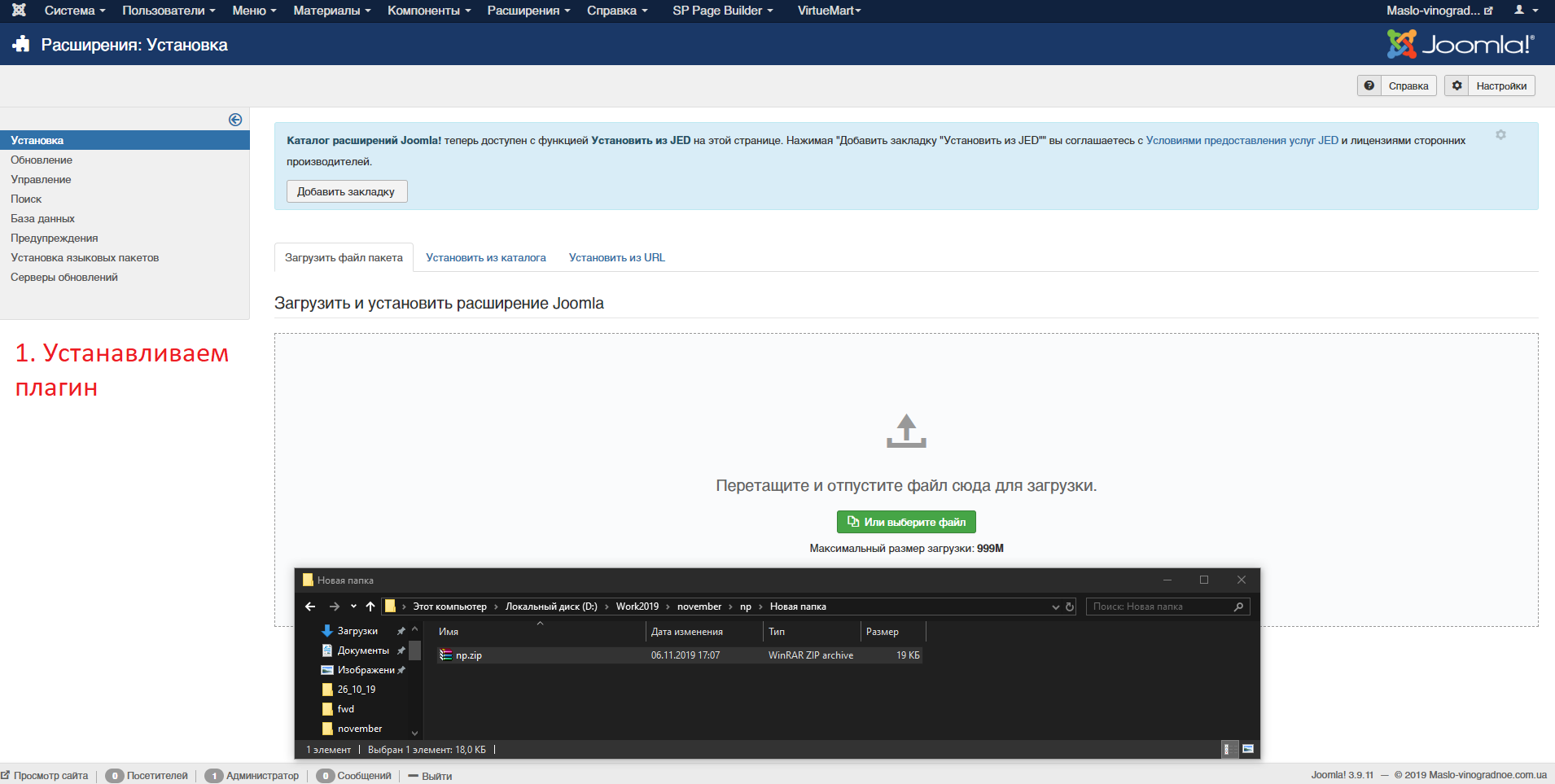
Task: Go forward in the Explorer window
Action: (334, 607)
